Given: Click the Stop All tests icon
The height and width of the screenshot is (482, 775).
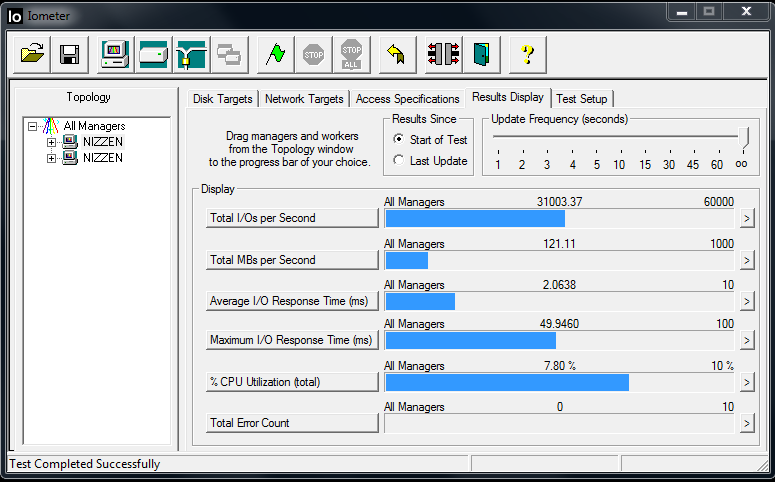Looking at the screenshot, I should point(351,54).
